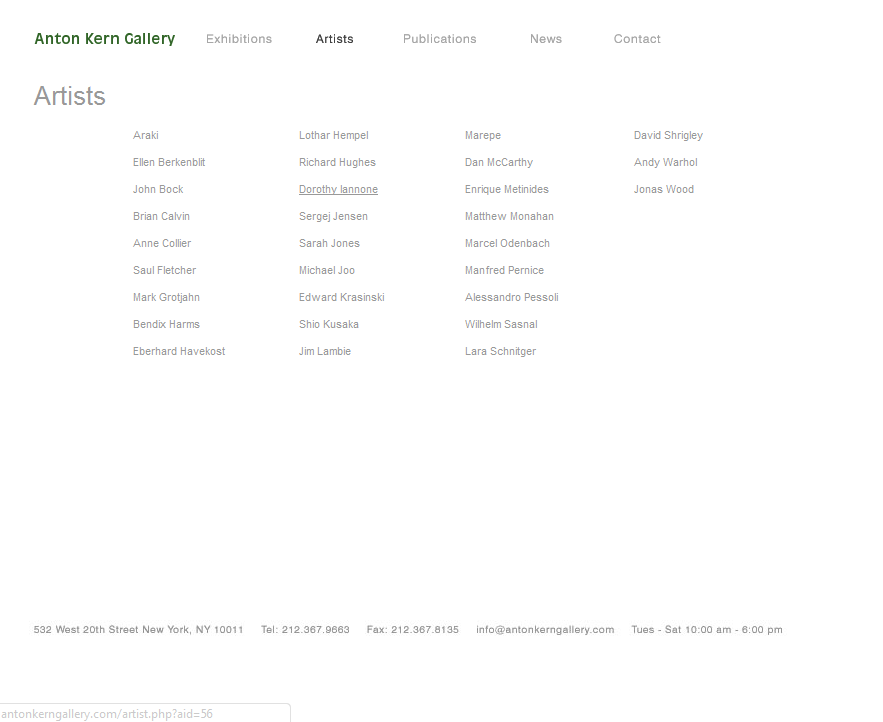Viewport: 883px width, 722px height.
Task: Click the Anton Kern Gallery logo
Action: pyautogui.click(x=105, y=39)
